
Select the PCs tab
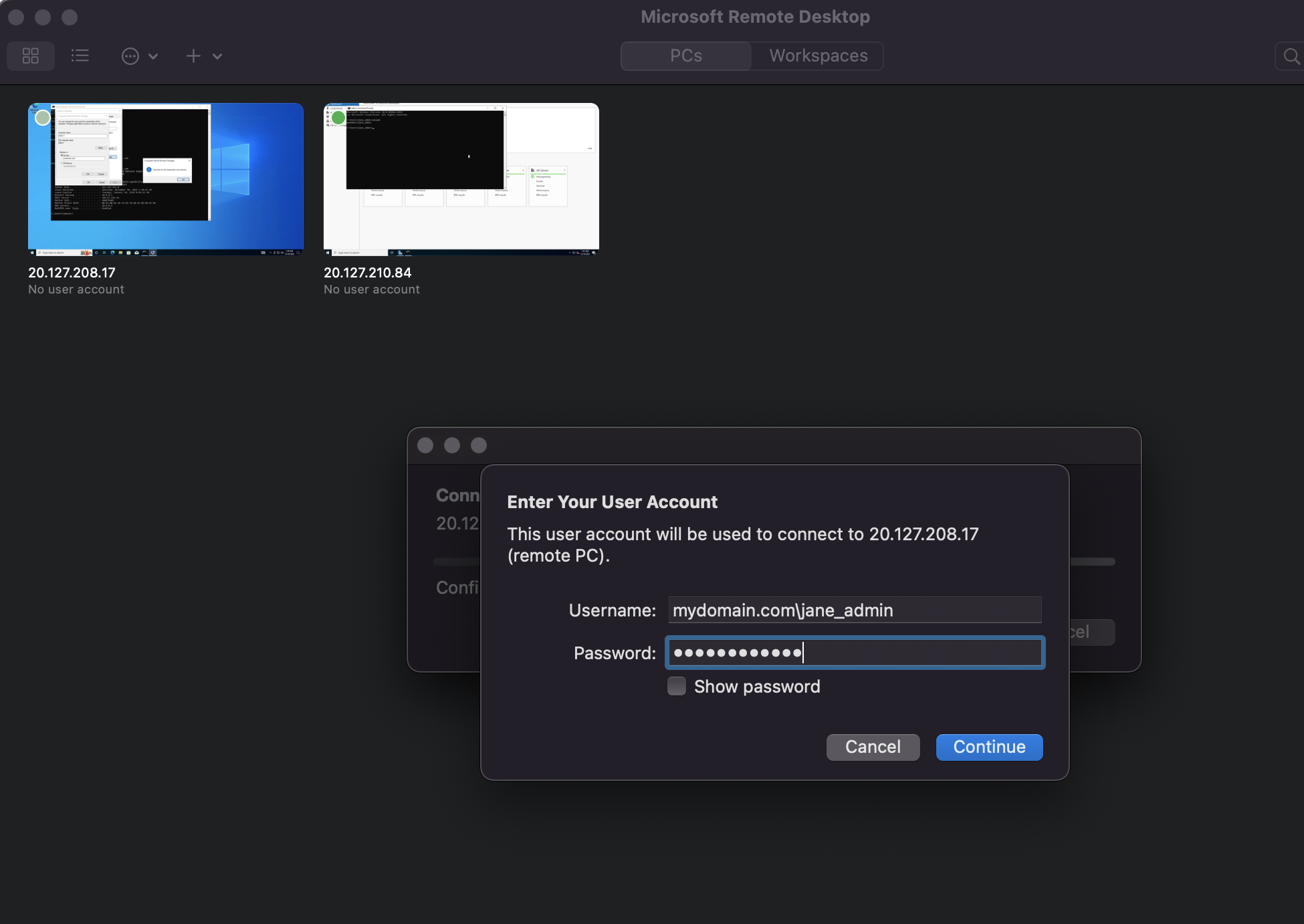tap(686, 55)
